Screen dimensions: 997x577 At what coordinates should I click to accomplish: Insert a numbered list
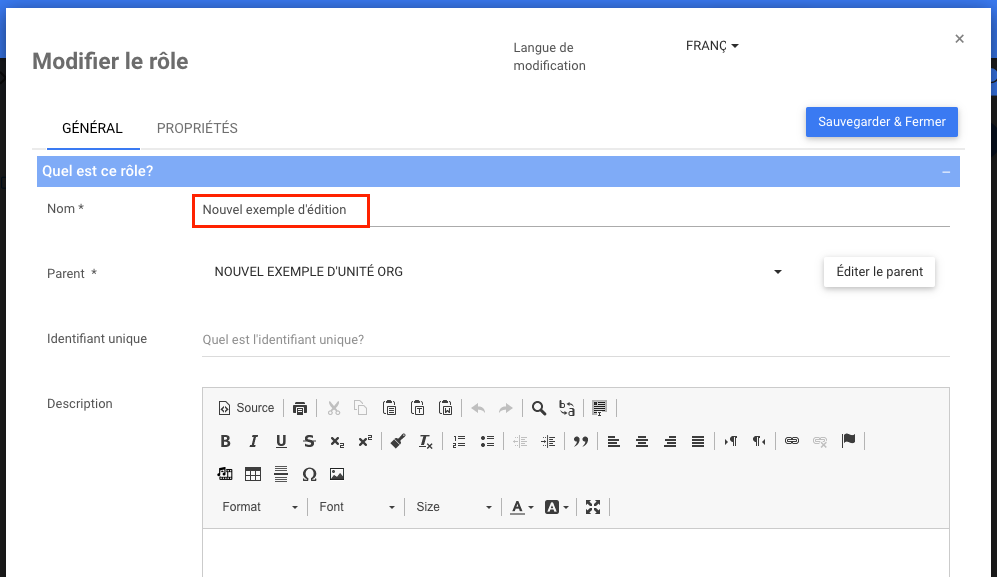[458, 441]
